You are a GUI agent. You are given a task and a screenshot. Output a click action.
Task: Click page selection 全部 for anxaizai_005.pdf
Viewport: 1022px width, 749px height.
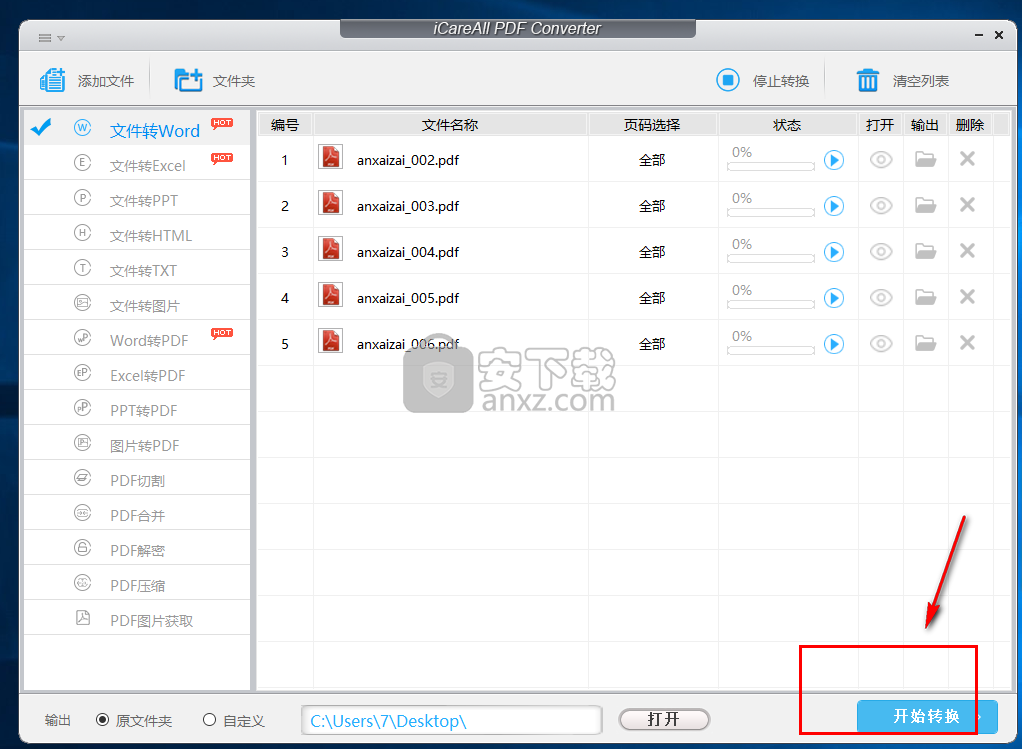[x=652, y=299]
